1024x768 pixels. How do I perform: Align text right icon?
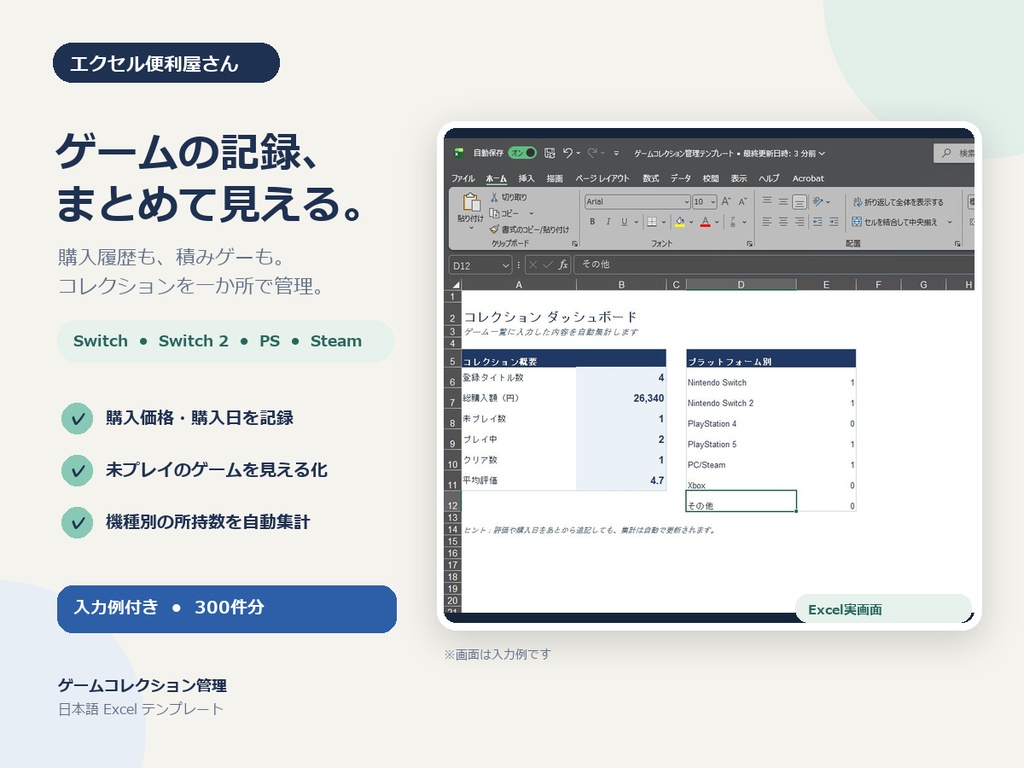799,222
